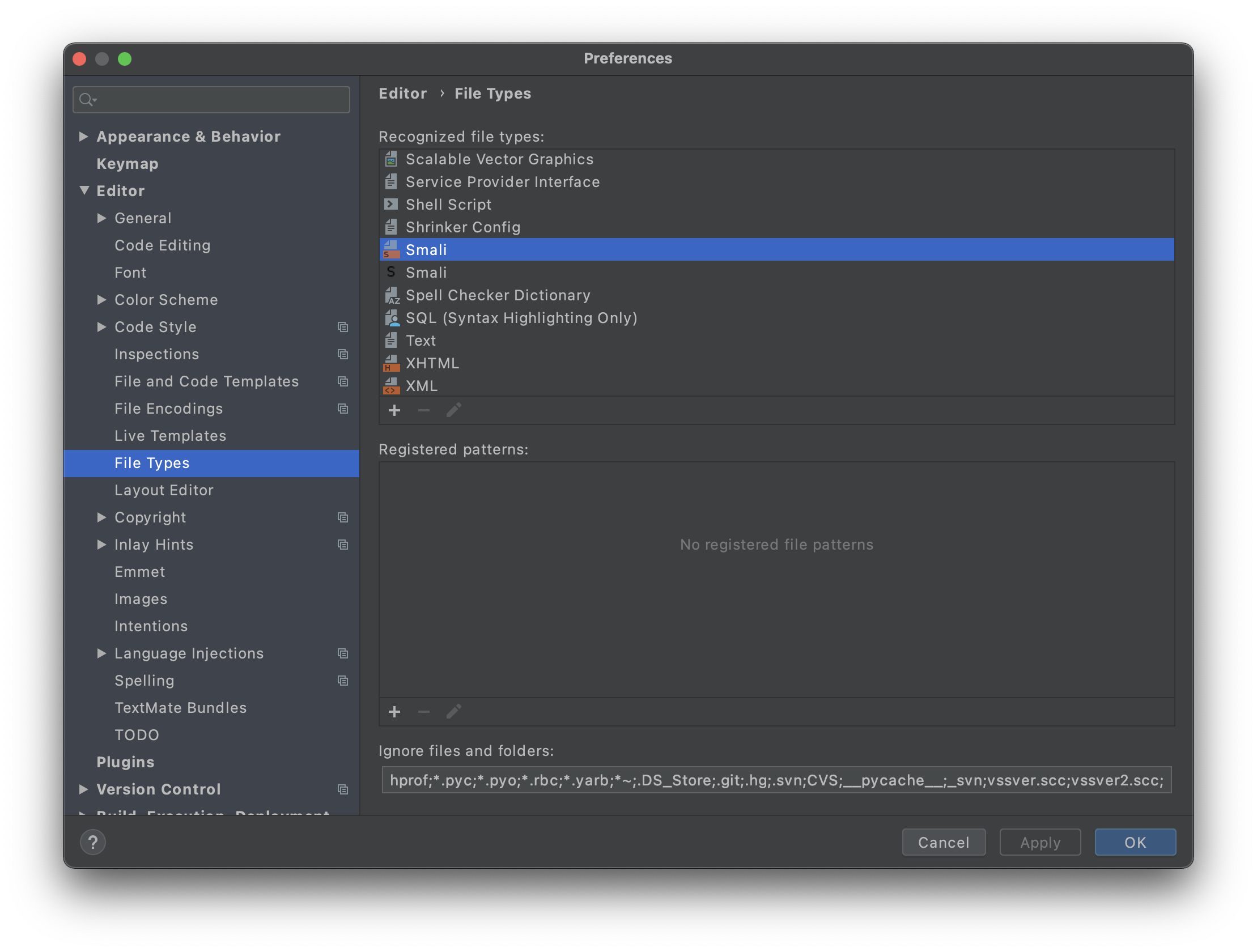Click the XHTML file type icon
Screen dimensions: 1257x952
tap(392, 364)
